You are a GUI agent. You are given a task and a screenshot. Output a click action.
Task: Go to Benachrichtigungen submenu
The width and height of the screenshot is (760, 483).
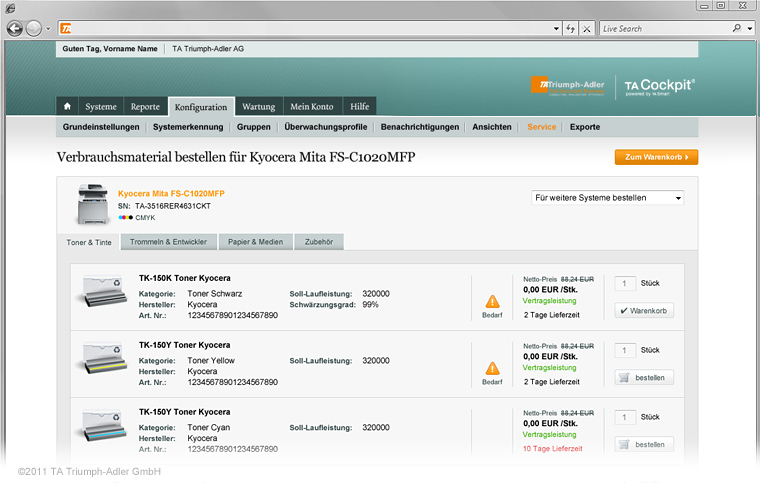click(x=420, y=127)
